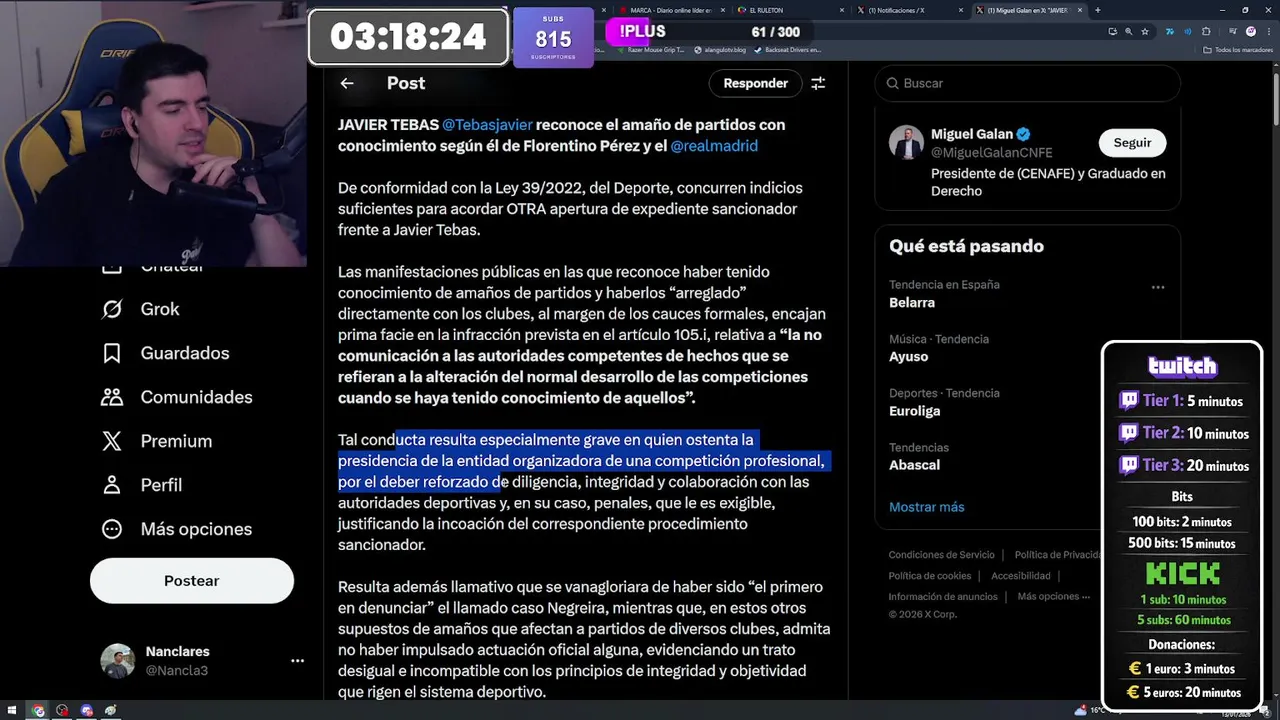Close the EL RULETON tab

(x=842, y=10)
